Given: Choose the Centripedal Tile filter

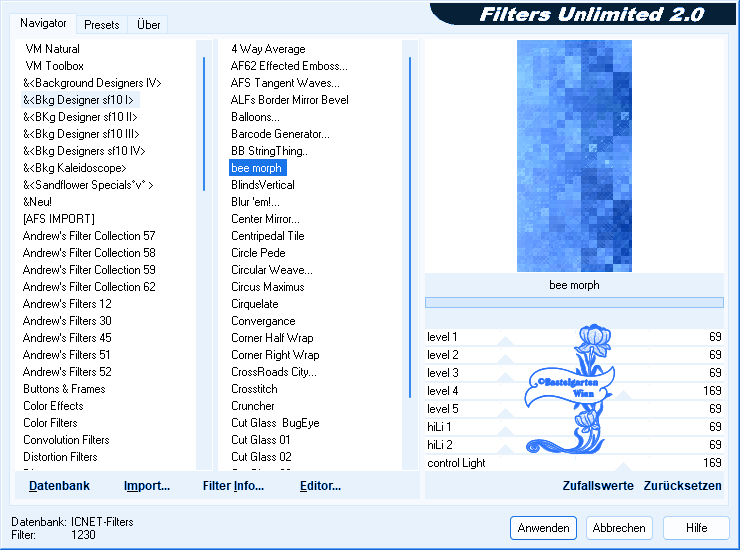Looking at the screenshot, I should coord(268,236).
